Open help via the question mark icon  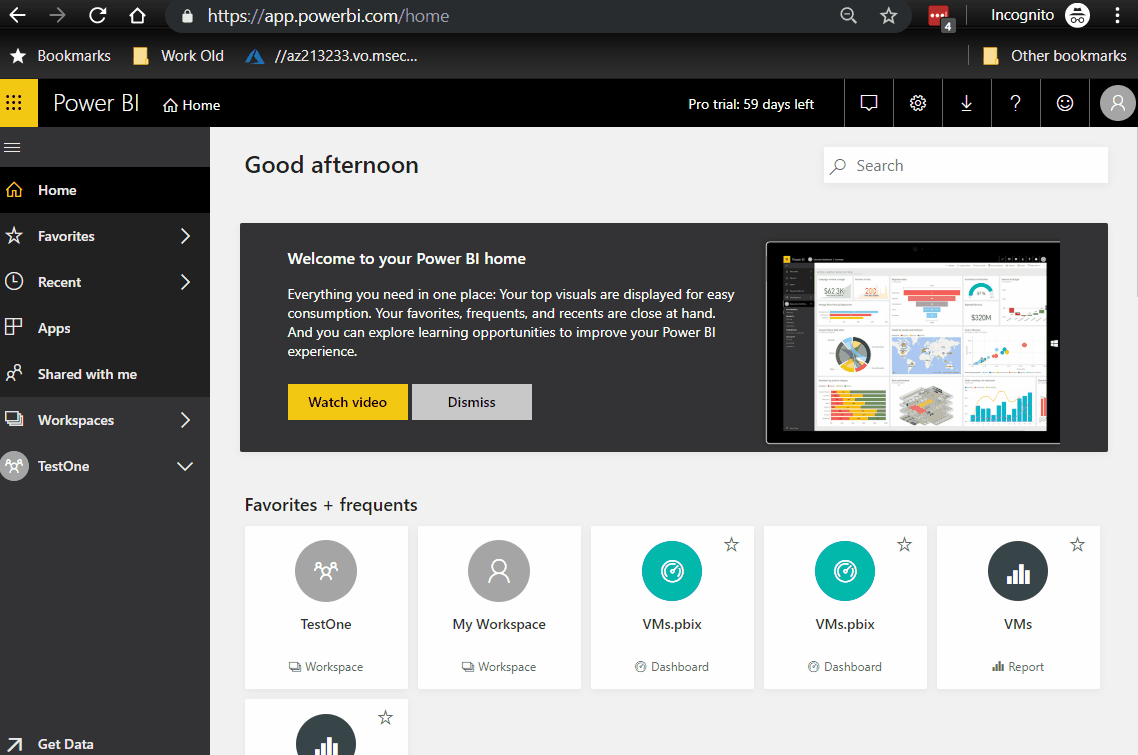1015,103
